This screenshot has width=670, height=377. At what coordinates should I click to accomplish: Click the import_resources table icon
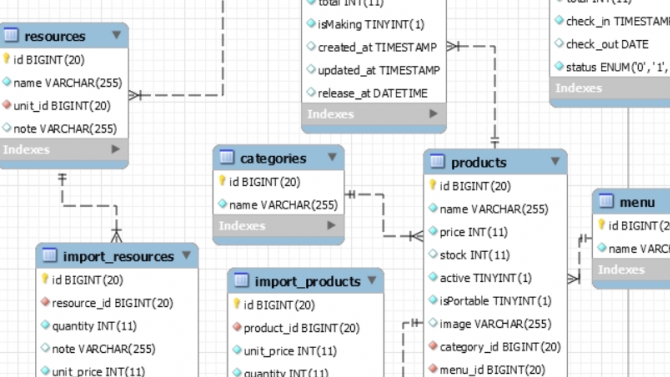click(x=50, y=255)
